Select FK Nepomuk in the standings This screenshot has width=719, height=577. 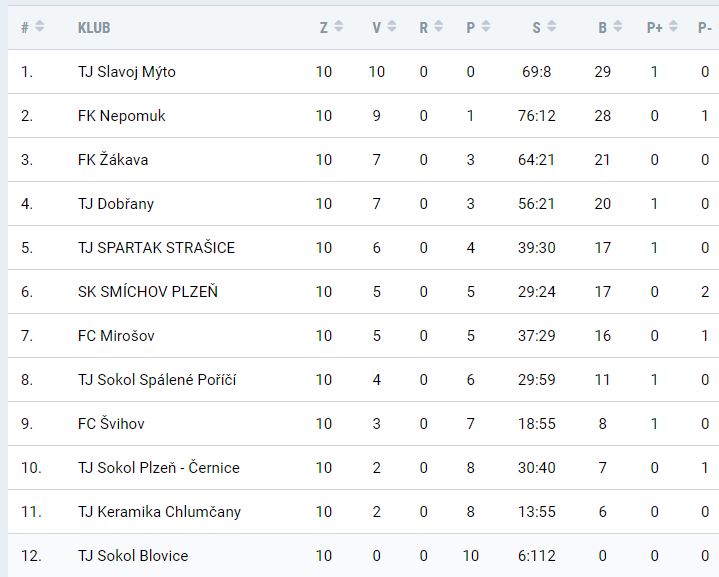[x=121, y=116]
